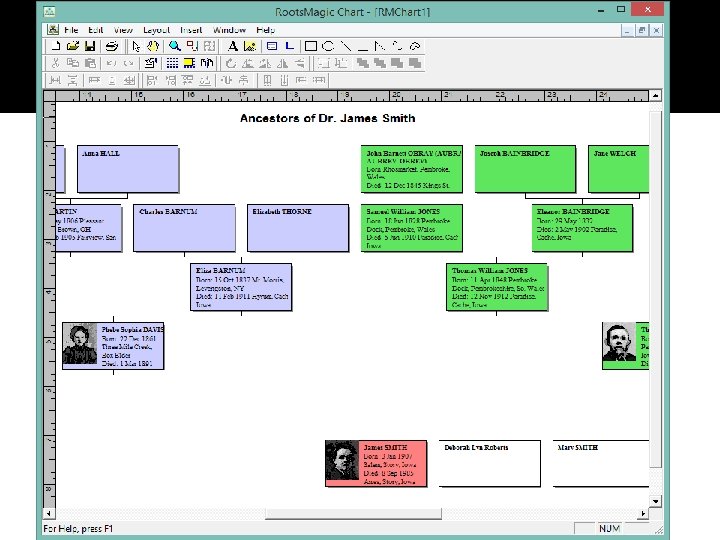Open the Layout menu
Screen dimensions: 720x540
[x=157, y=30]
